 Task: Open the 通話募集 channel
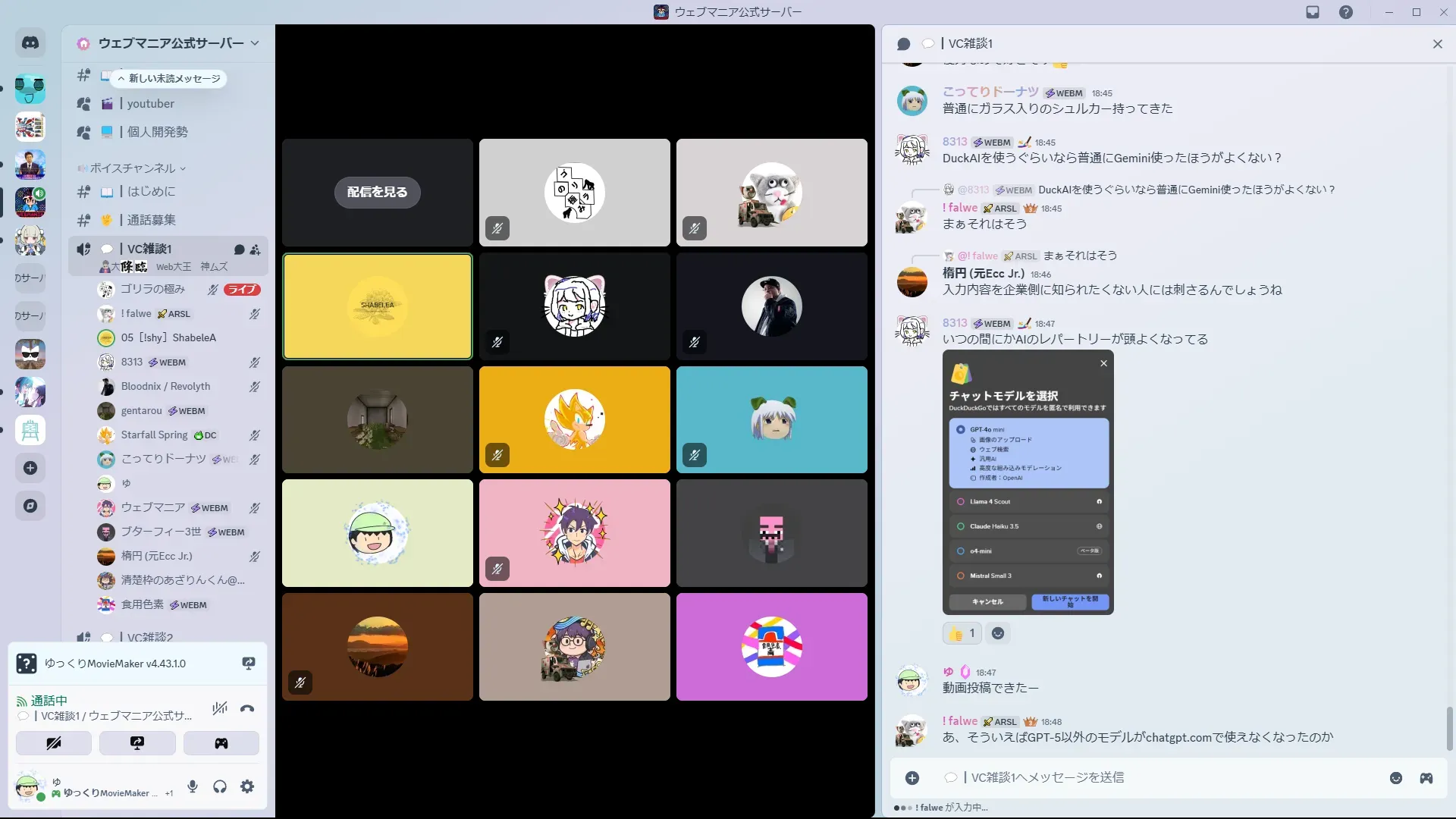pos(151,220)
